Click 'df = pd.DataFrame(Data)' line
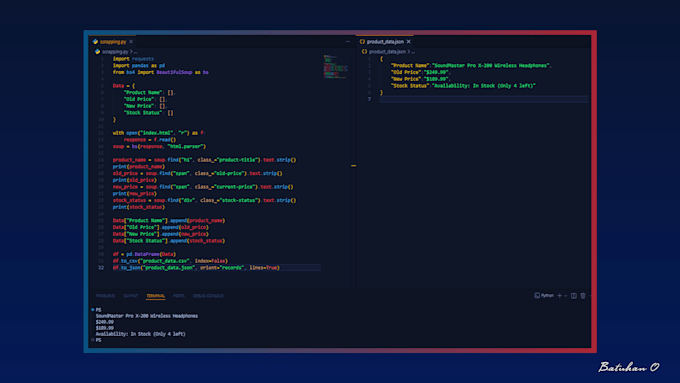The image size is (680, 383). (x=144, y=254)
